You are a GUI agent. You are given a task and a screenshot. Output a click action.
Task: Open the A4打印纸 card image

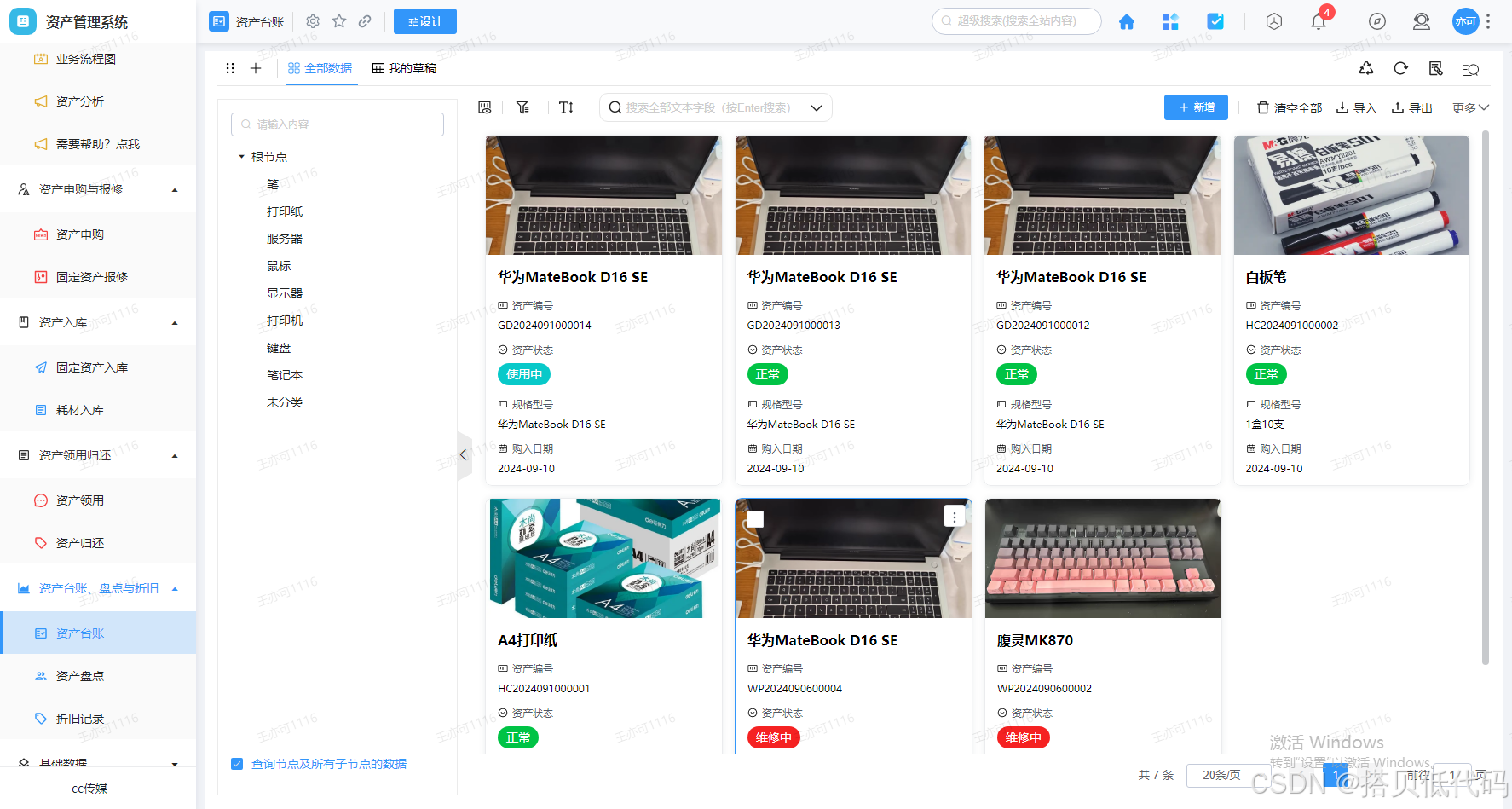(x=604, y=558)
